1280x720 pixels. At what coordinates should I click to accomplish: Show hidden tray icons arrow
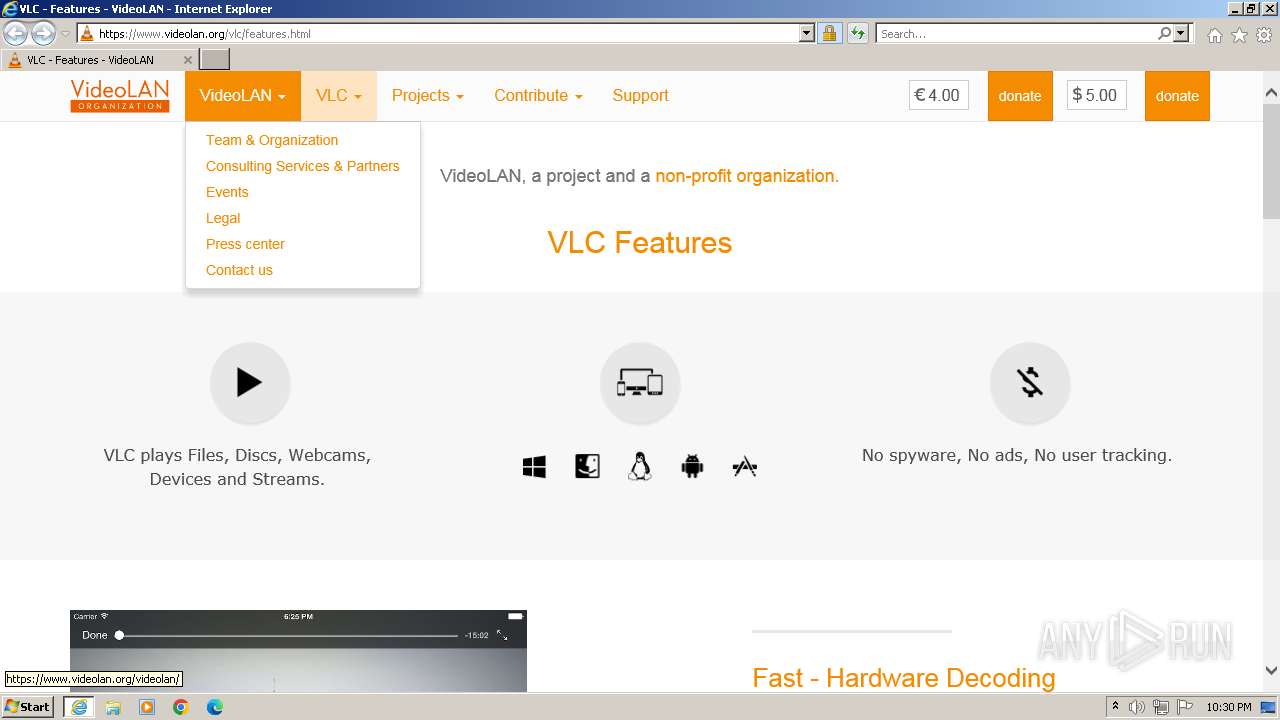1115,707
